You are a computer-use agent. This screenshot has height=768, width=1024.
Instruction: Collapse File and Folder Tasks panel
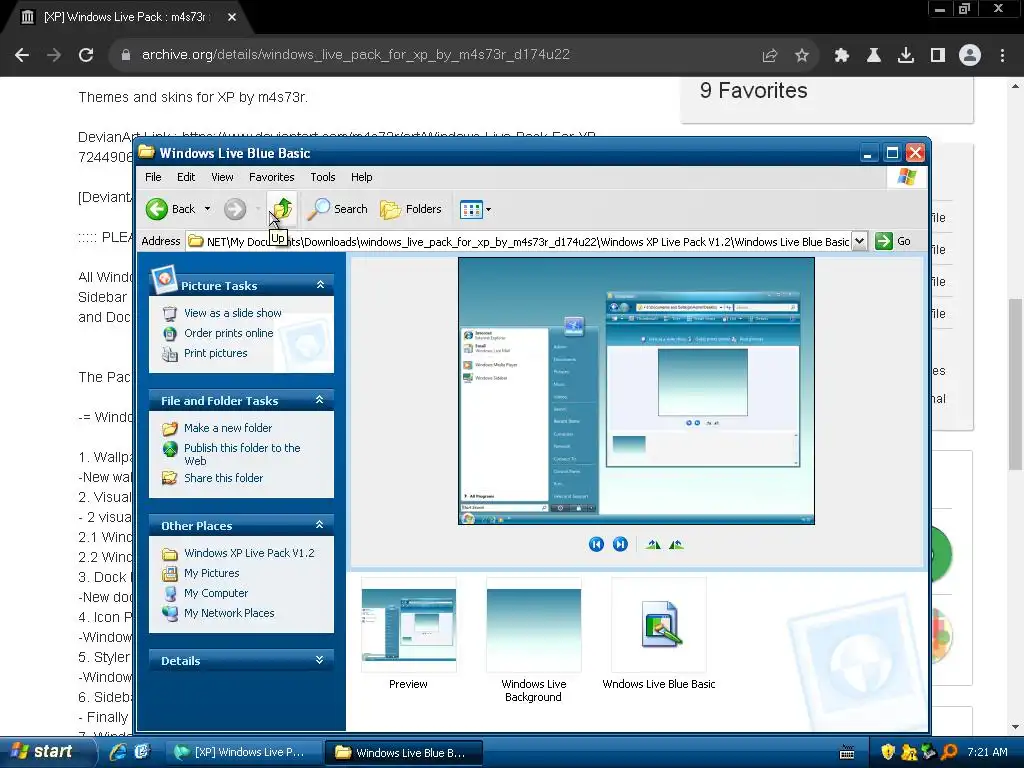(x=320, y=400)
